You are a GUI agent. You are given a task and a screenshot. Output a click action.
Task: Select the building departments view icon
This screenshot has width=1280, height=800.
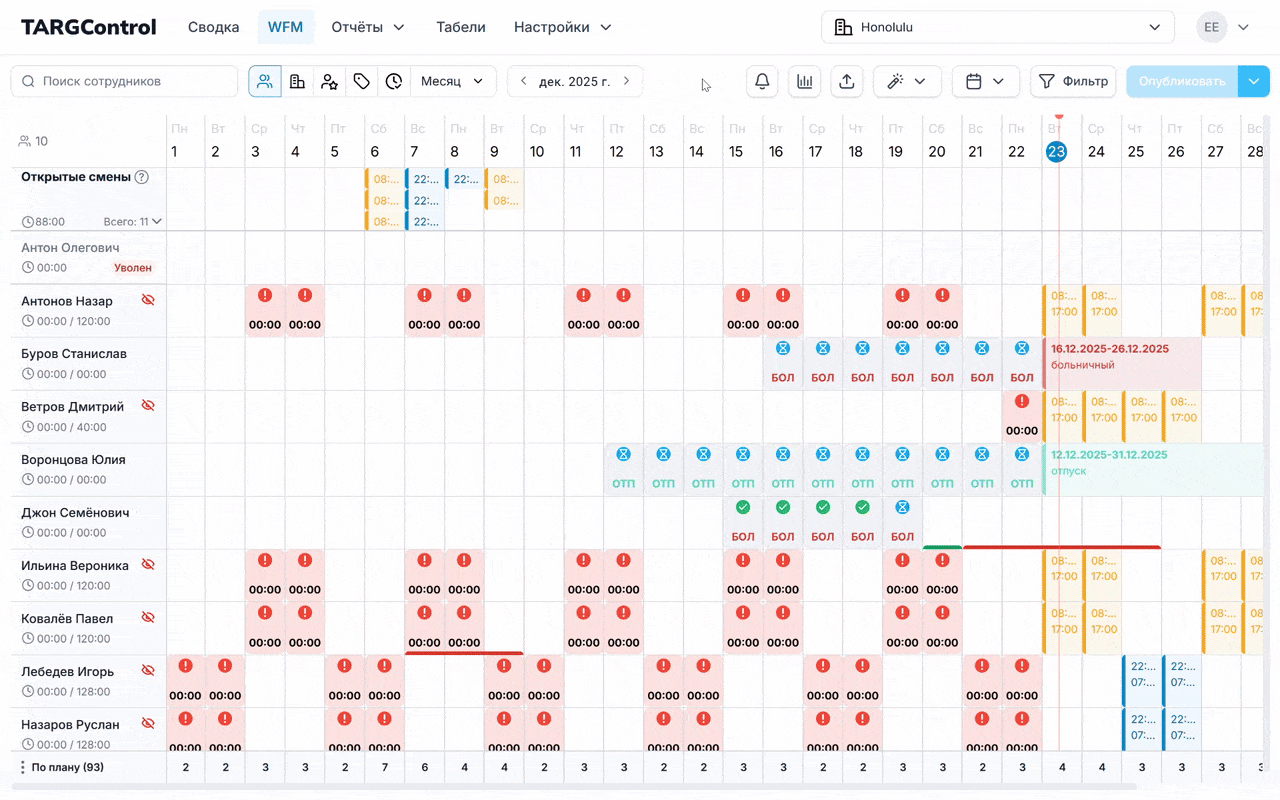tap(297, 81)
